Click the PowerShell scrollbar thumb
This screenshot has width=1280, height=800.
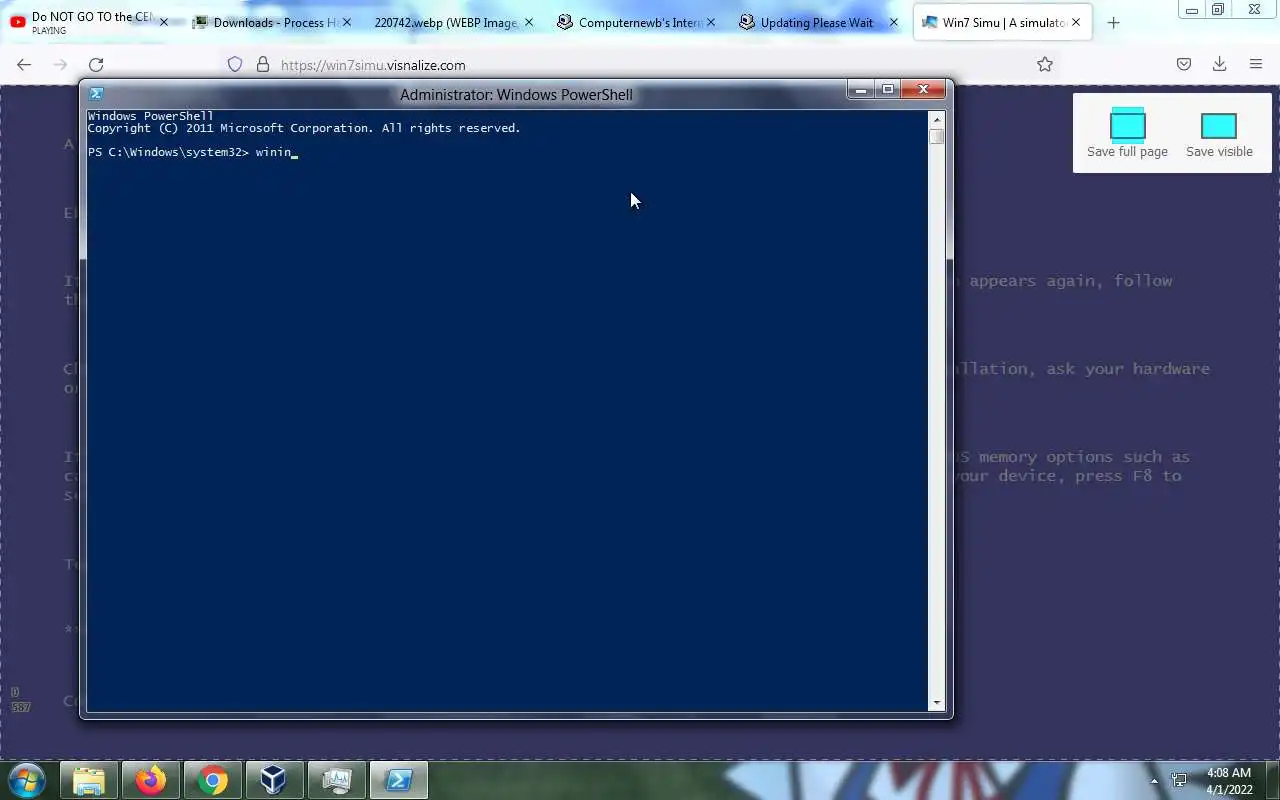936,136
